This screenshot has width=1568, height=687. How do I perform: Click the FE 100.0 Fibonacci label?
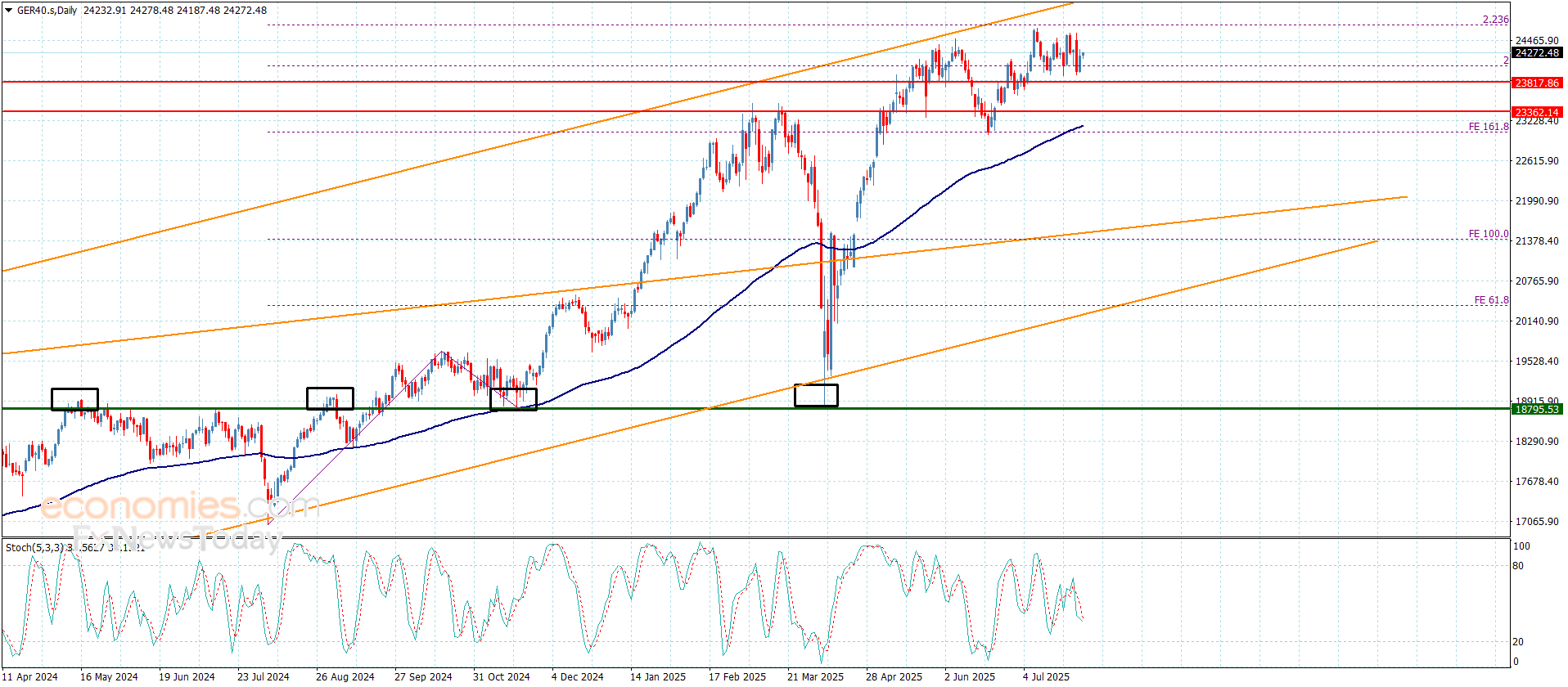[x=1489, y=234]
